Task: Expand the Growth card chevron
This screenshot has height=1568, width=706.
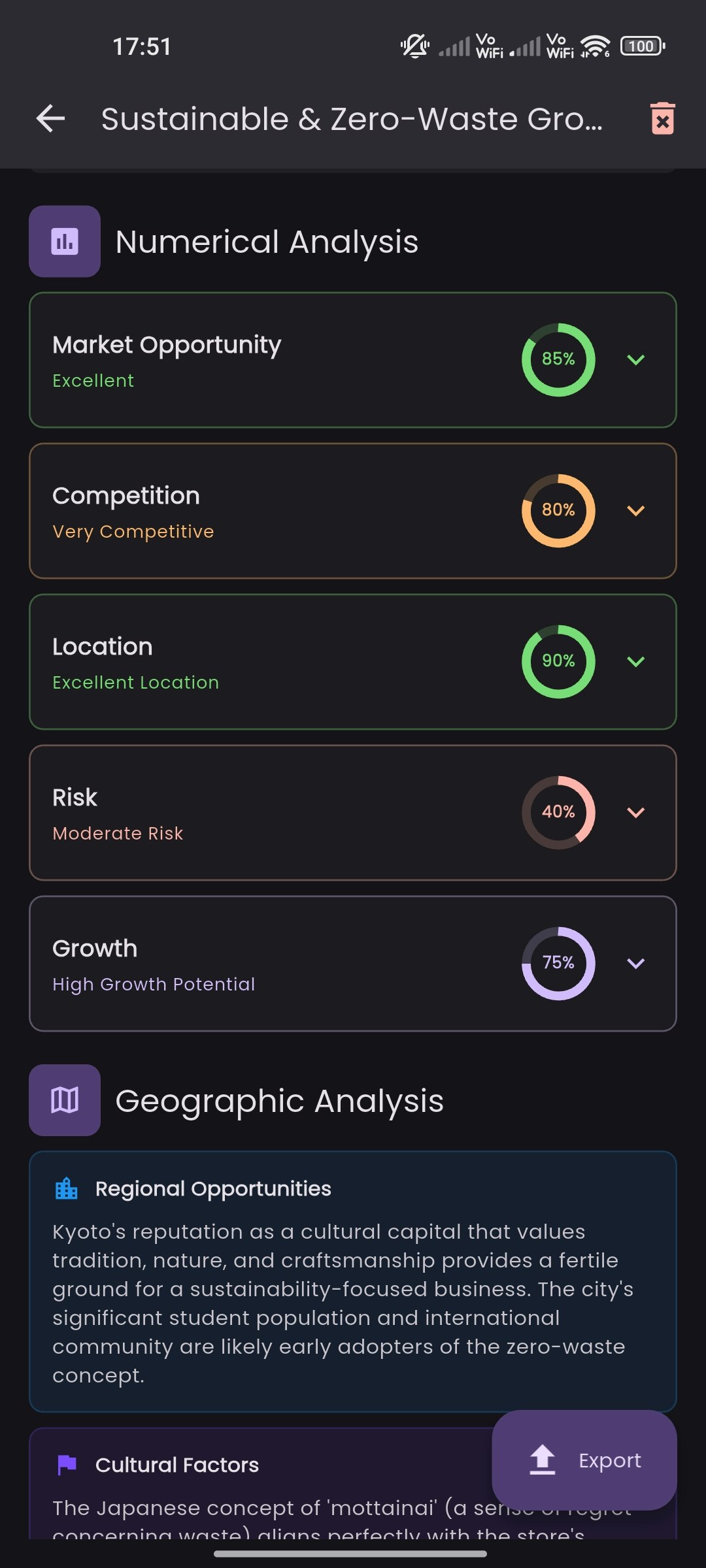Action: click(x=636, y=963)
